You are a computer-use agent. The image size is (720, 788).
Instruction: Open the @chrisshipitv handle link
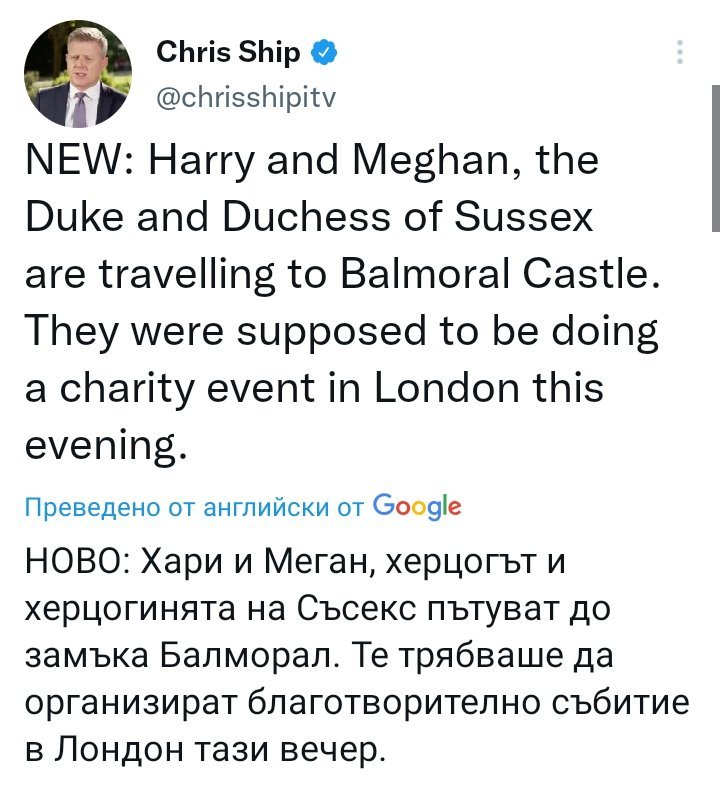pyautogui.click(x=241, y=98)
